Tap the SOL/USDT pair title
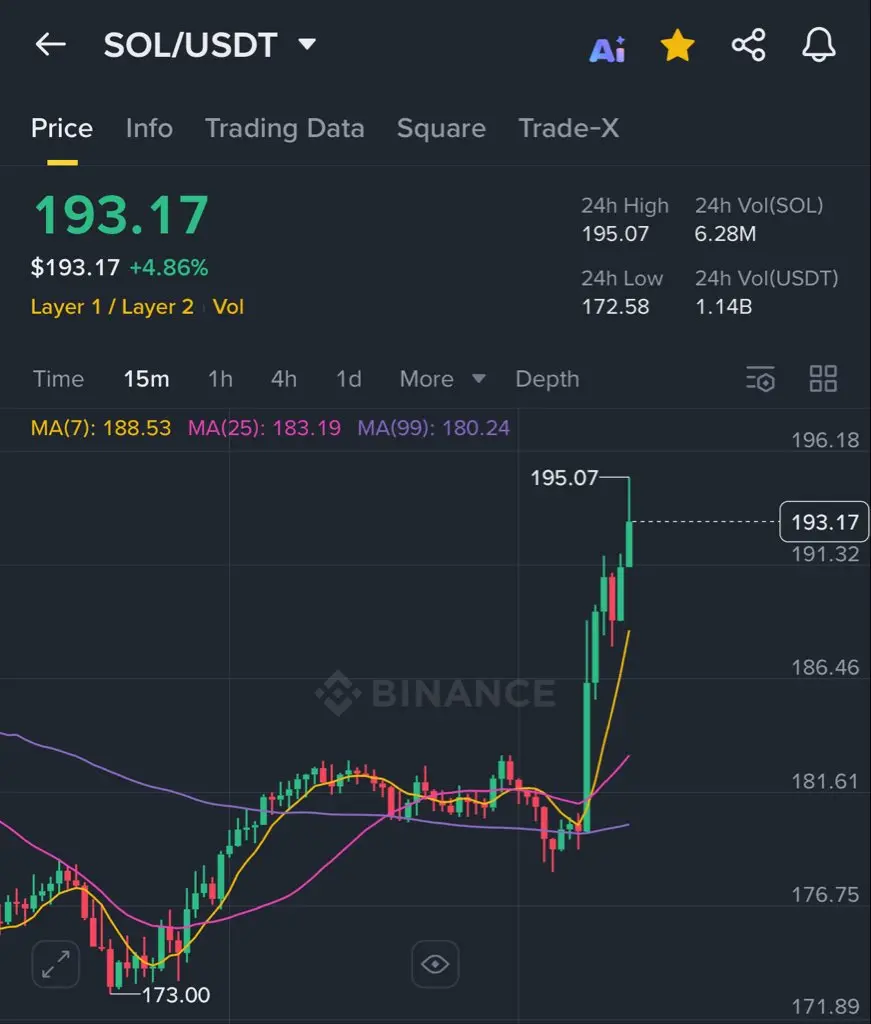The width and height of the screenshot is (871, 1024). click(191, 45)
